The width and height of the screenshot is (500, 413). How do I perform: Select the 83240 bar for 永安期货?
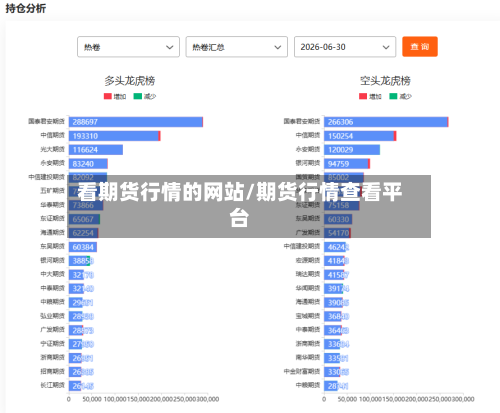point(88,164)
